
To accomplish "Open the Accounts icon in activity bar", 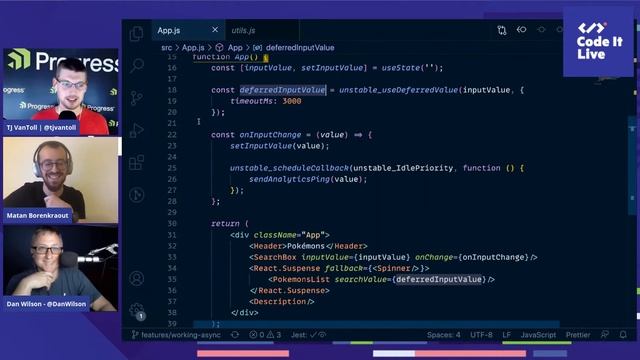I will [x=137, y=278].
